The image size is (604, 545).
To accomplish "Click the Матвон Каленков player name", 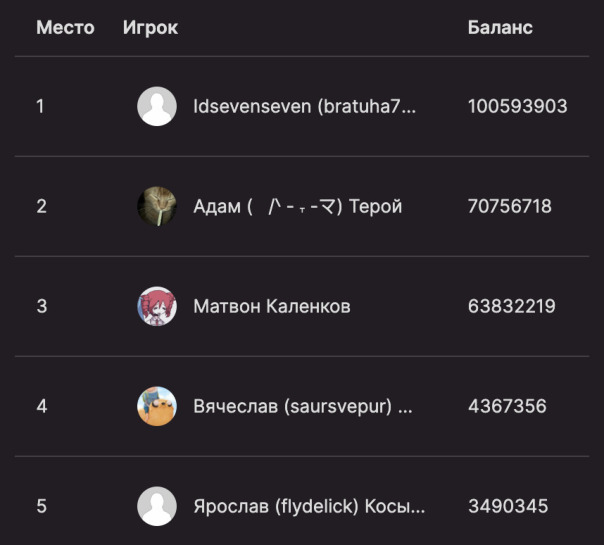I will 271,306.
